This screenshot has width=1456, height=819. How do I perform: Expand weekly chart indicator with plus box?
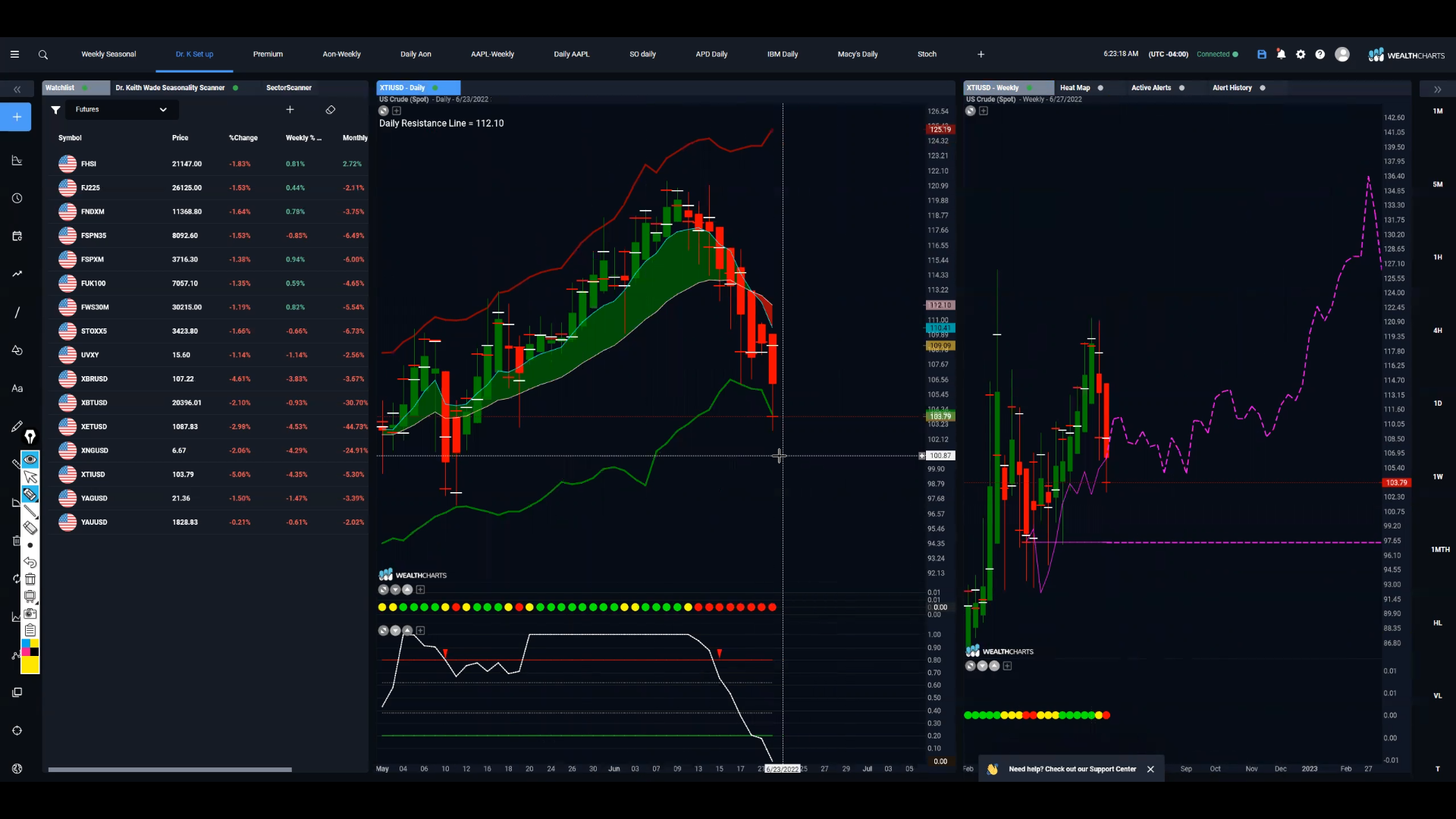click(984, 111)
